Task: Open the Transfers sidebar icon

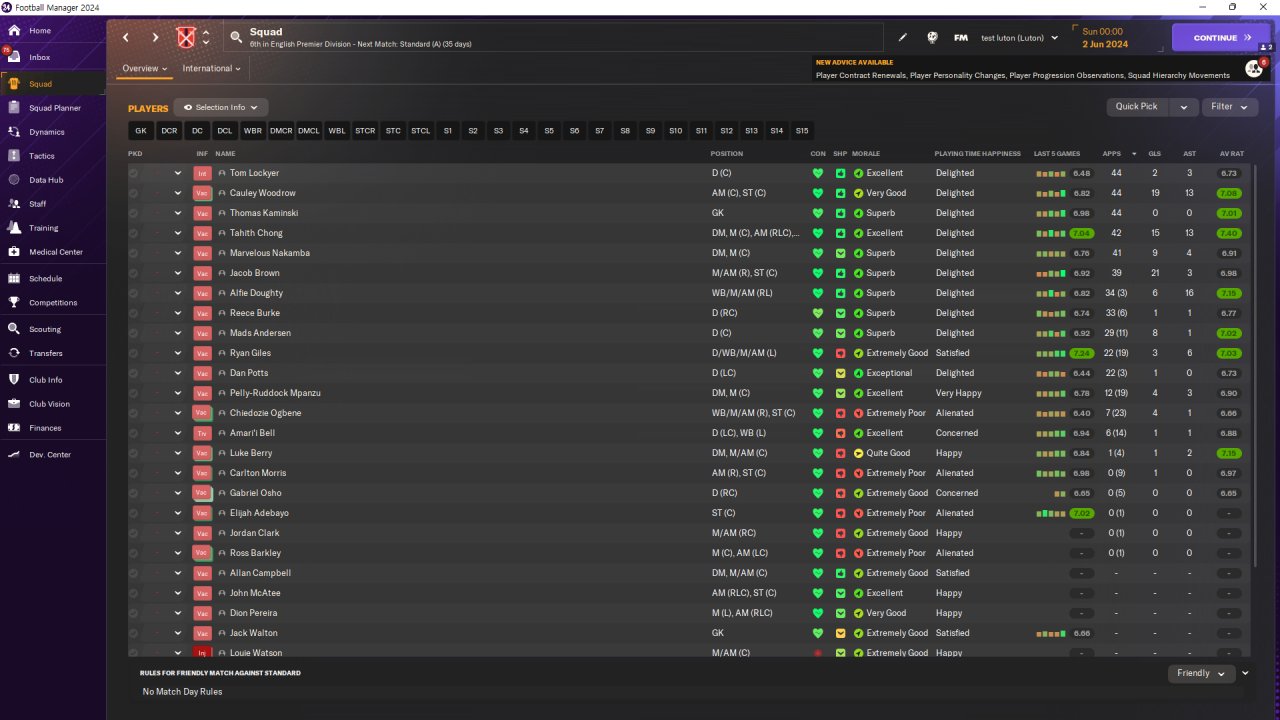Action: pyautogui.click(x=14, y=352)
